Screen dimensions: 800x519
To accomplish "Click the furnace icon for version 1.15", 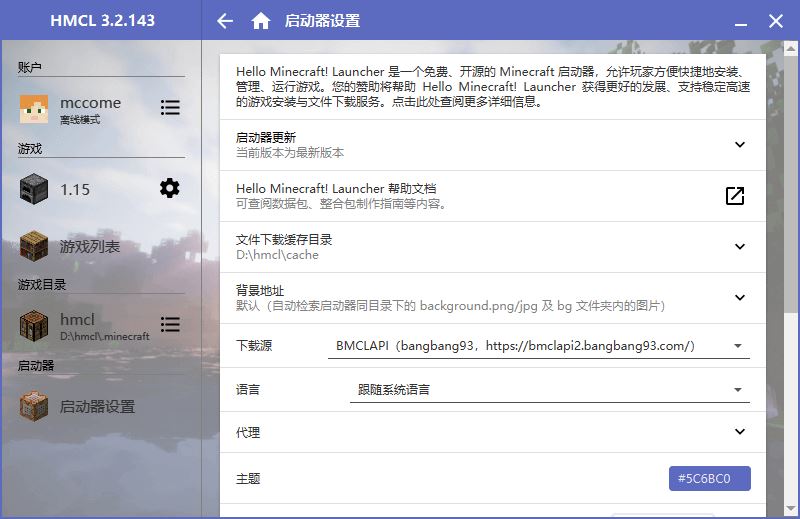I will pos(34,189).
